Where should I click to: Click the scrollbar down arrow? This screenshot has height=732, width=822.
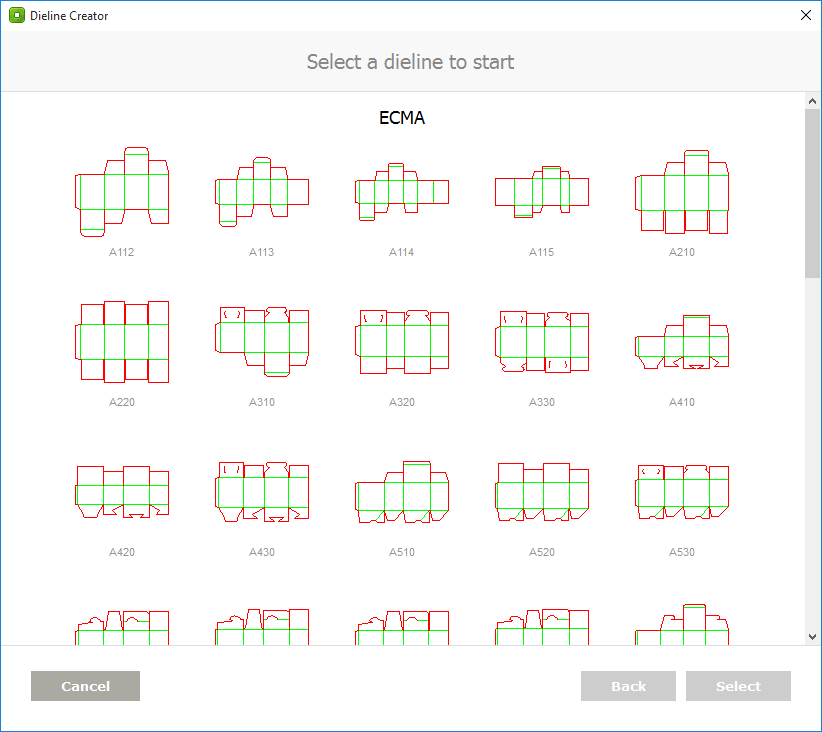pos(813,637)
